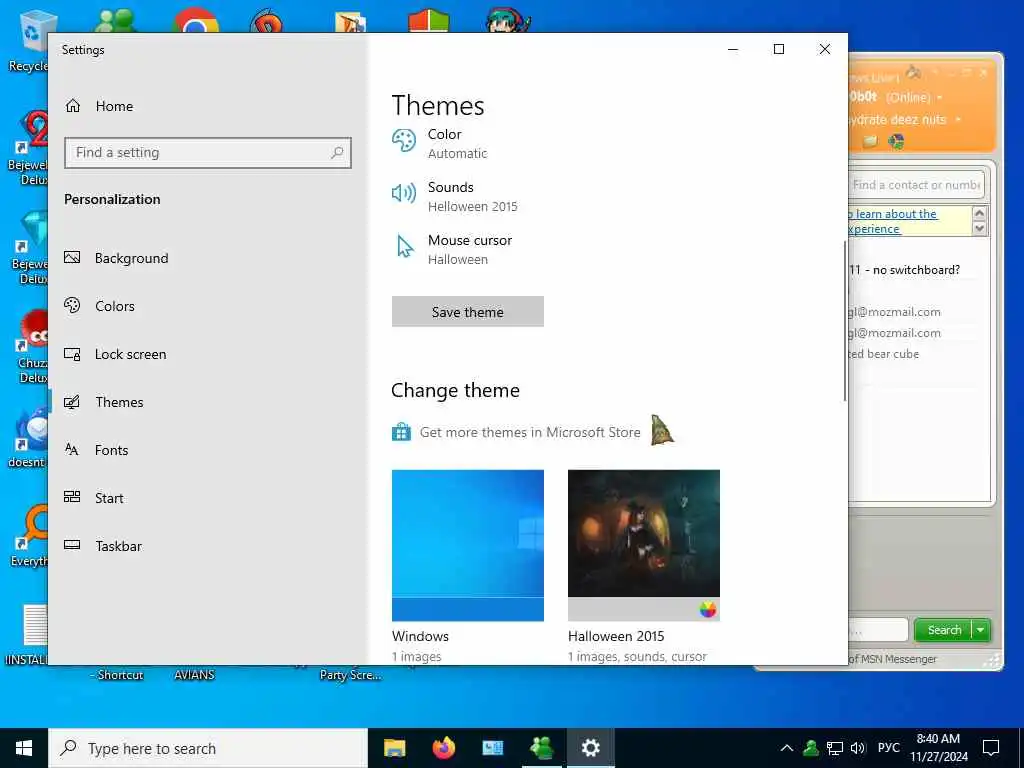1024x768 pixels.
Task: Launch Firefox from the taskbar
Action: coord(443,748)
